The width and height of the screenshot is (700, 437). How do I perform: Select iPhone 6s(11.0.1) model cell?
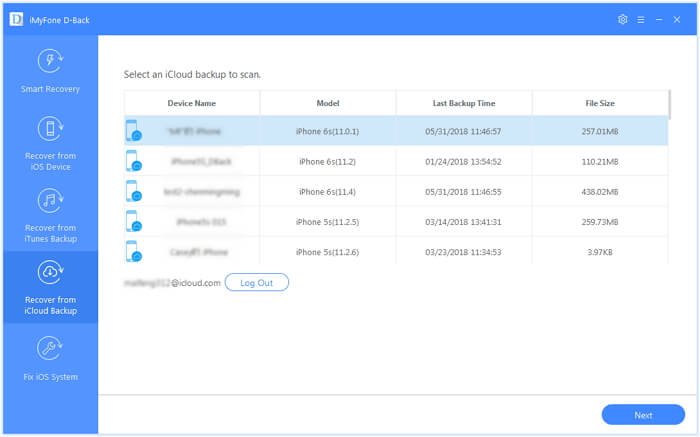[x=327, y=131]
